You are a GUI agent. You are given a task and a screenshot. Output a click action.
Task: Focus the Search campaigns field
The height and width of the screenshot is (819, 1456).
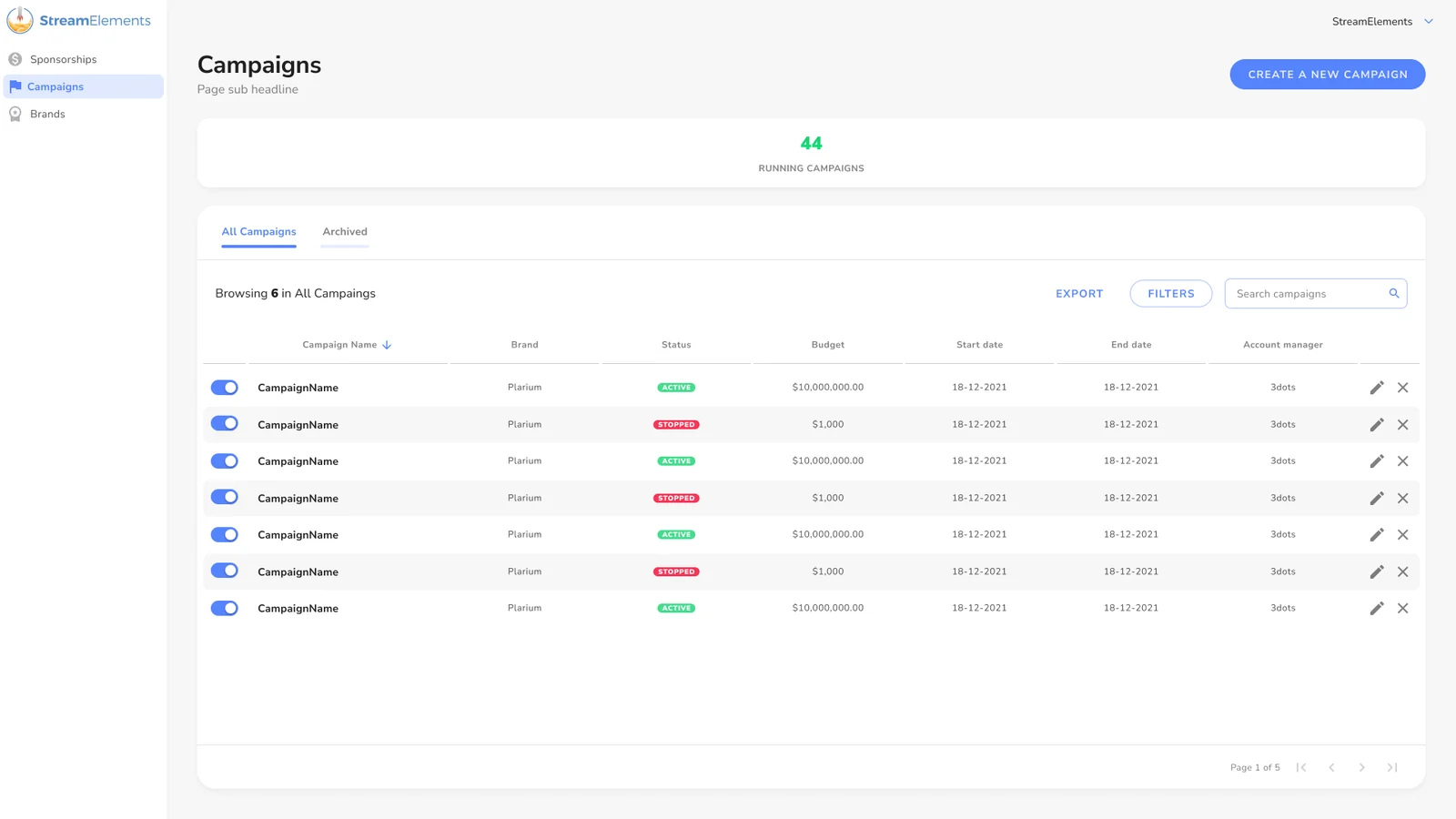coord(1316,294)
